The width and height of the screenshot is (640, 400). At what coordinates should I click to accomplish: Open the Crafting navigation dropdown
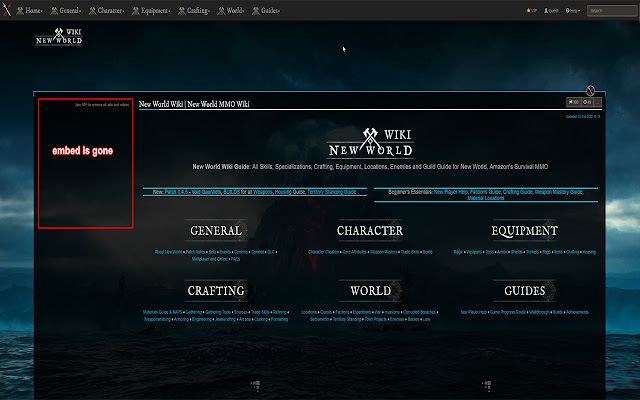tap(194, 11)
